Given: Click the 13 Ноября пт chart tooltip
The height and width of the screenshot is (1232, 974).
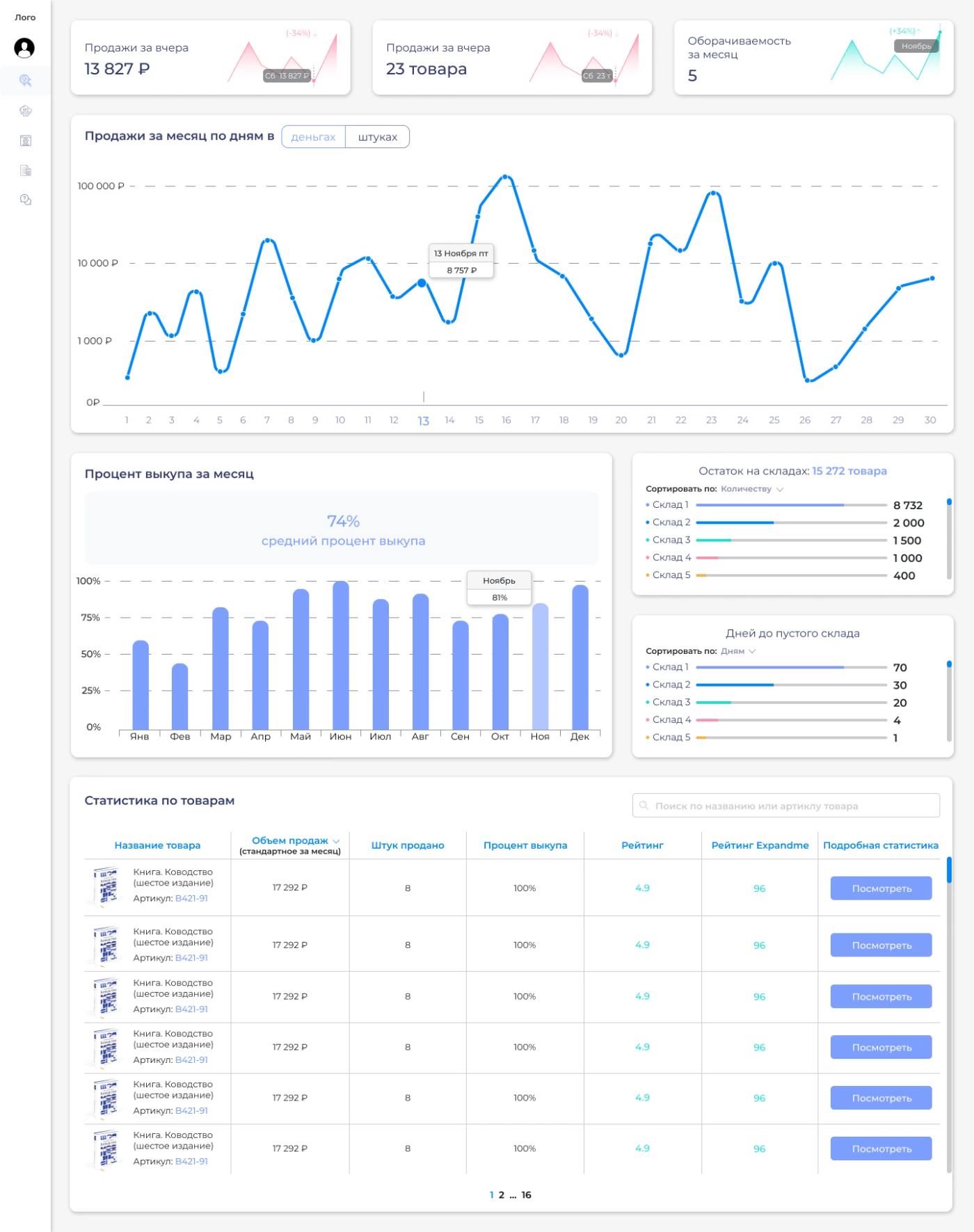Looking at the screenshot, I should [461, 262].
